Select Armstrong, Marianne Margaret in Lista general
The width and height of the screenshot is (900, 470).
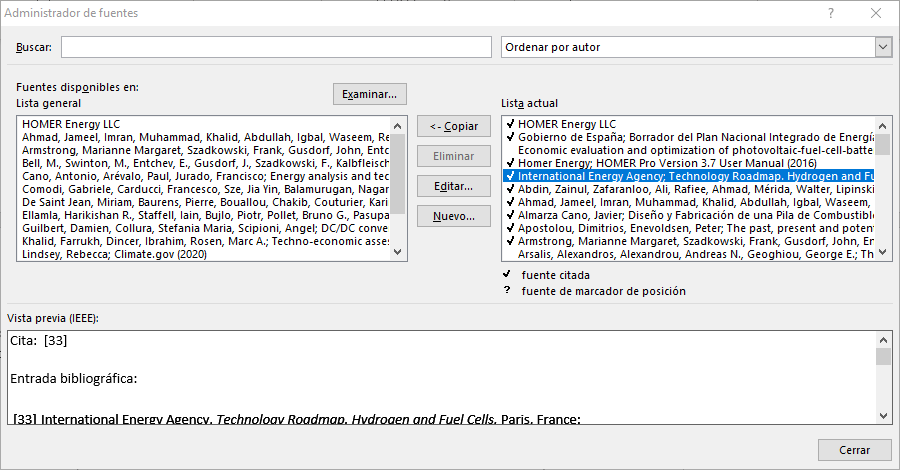[x=205, y=150]
